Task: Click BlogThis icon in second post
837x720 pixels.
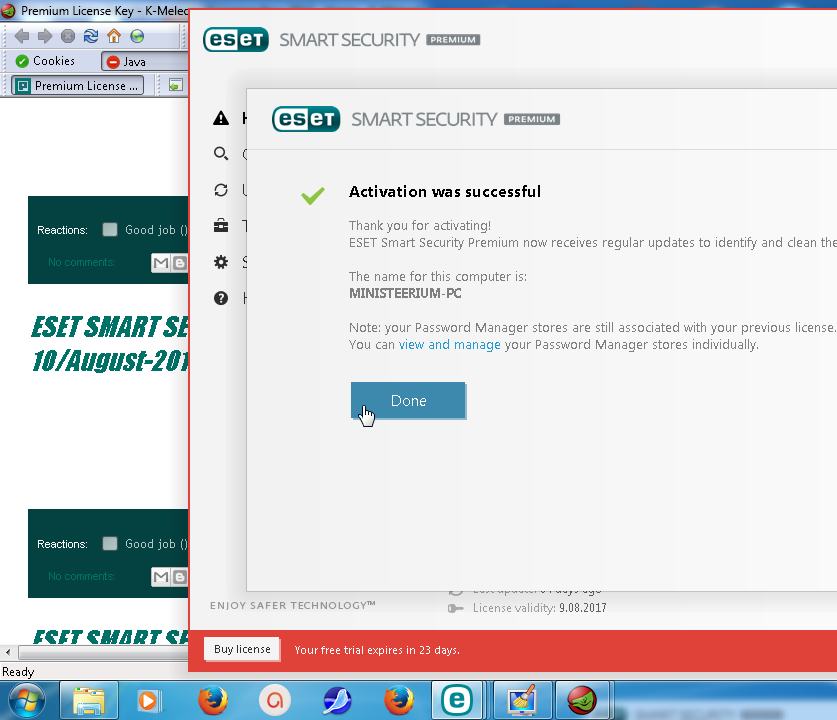Action: pos(180,576)
